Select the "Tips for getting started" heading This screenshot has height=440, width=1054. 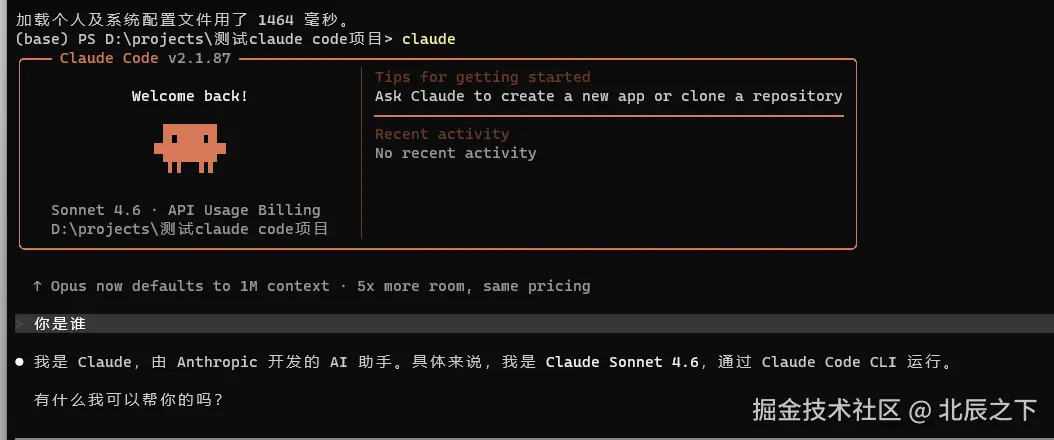[482, 77]
